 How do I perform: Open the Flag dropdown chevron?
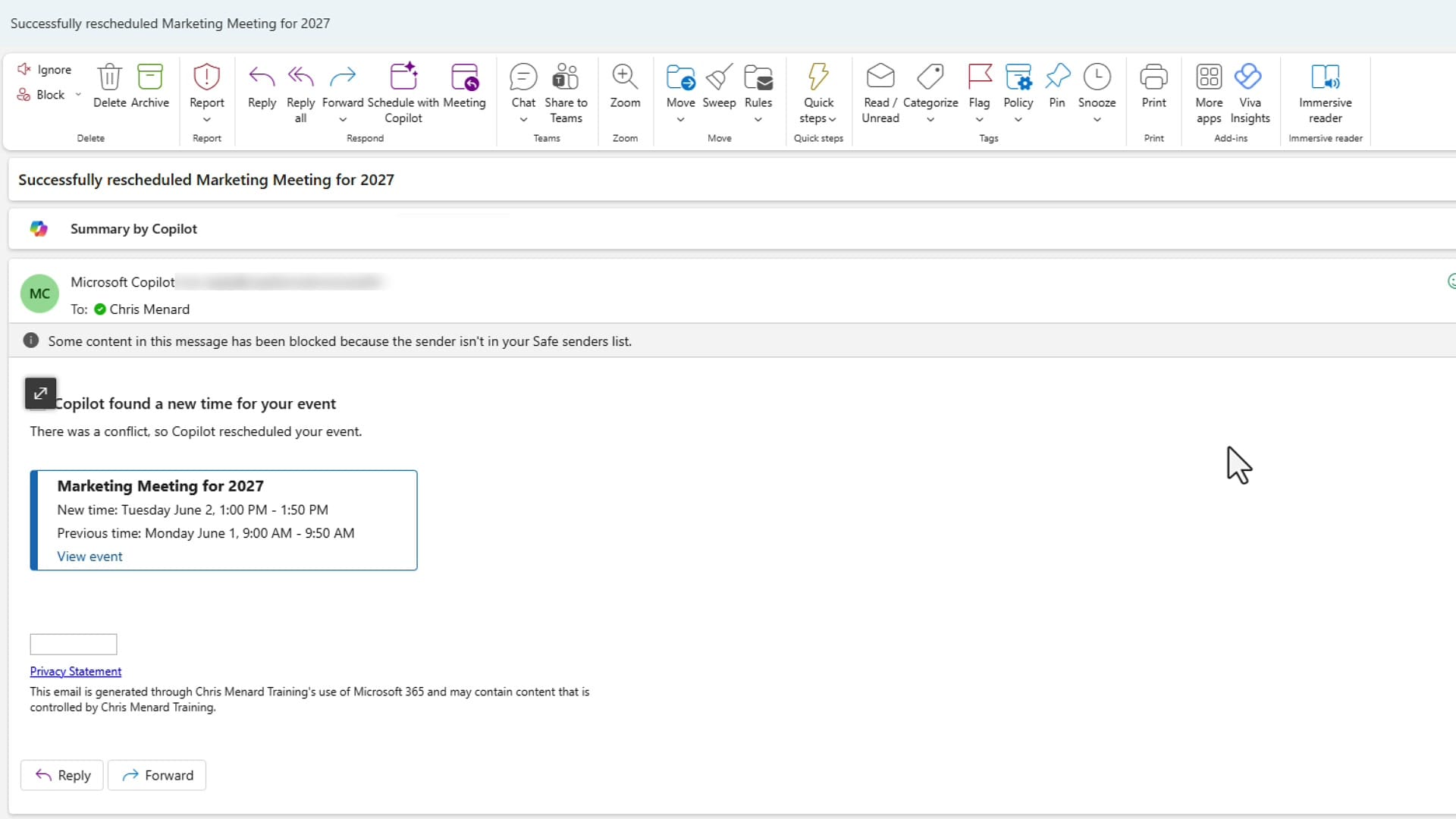click(979, 119)
